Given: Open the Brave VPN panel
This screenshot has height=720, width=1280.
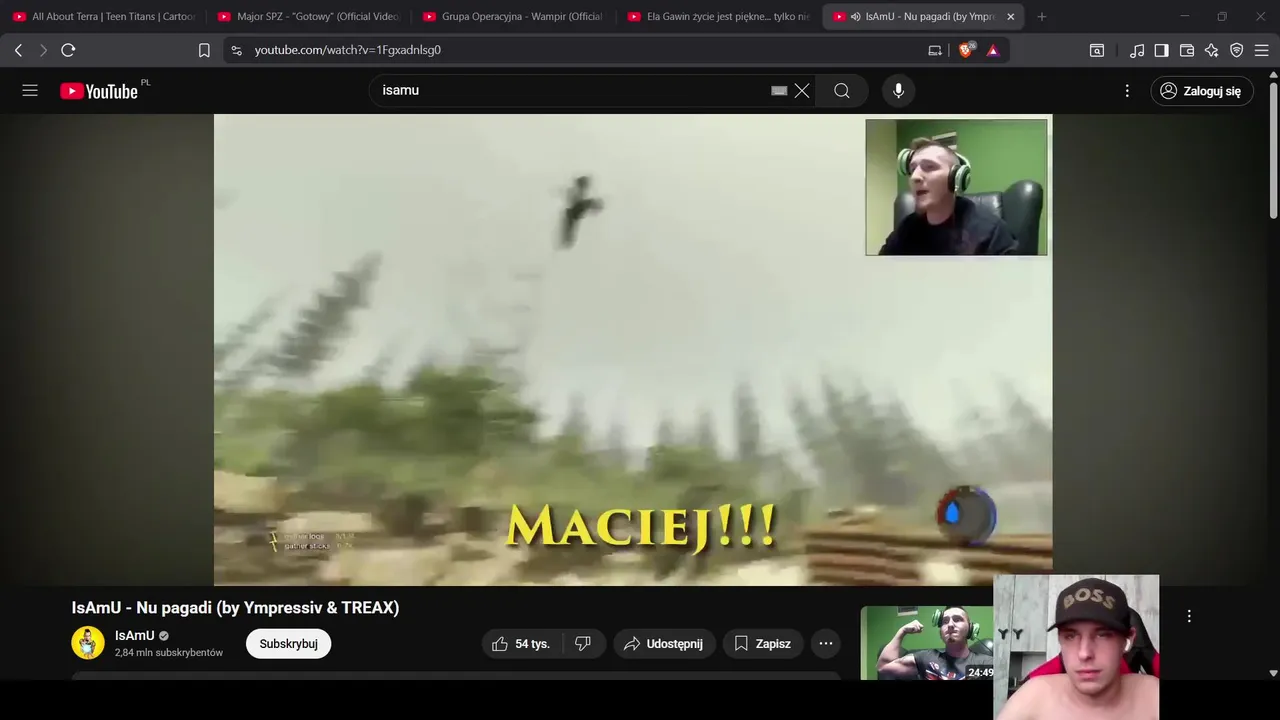Looking at the screenshot, I should tap(1237, 50).
